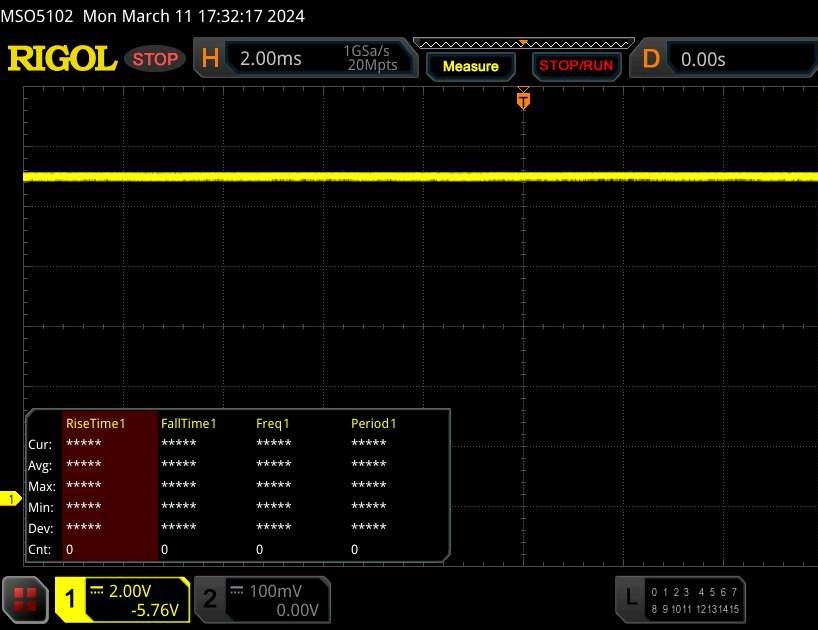
Task: Click the digital channels 0-15 indicator
Action: click(695, 600)
